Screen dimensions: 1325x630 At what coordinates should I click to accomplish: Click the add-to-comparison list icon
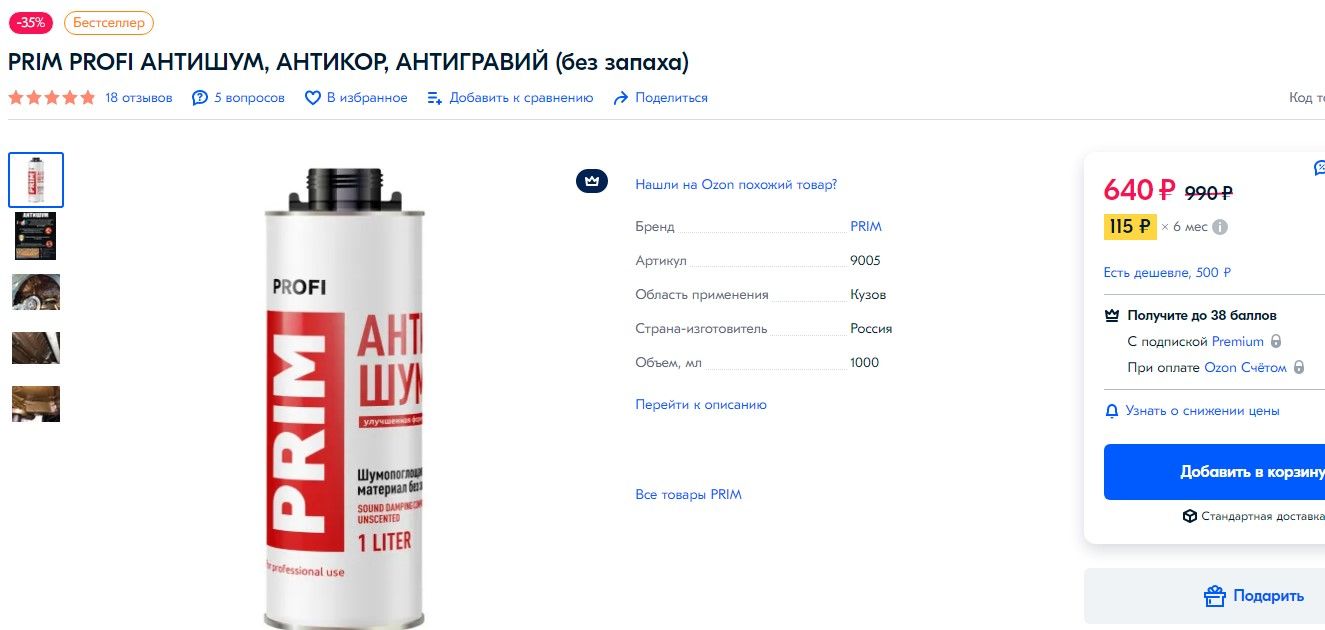pos(435,98)
